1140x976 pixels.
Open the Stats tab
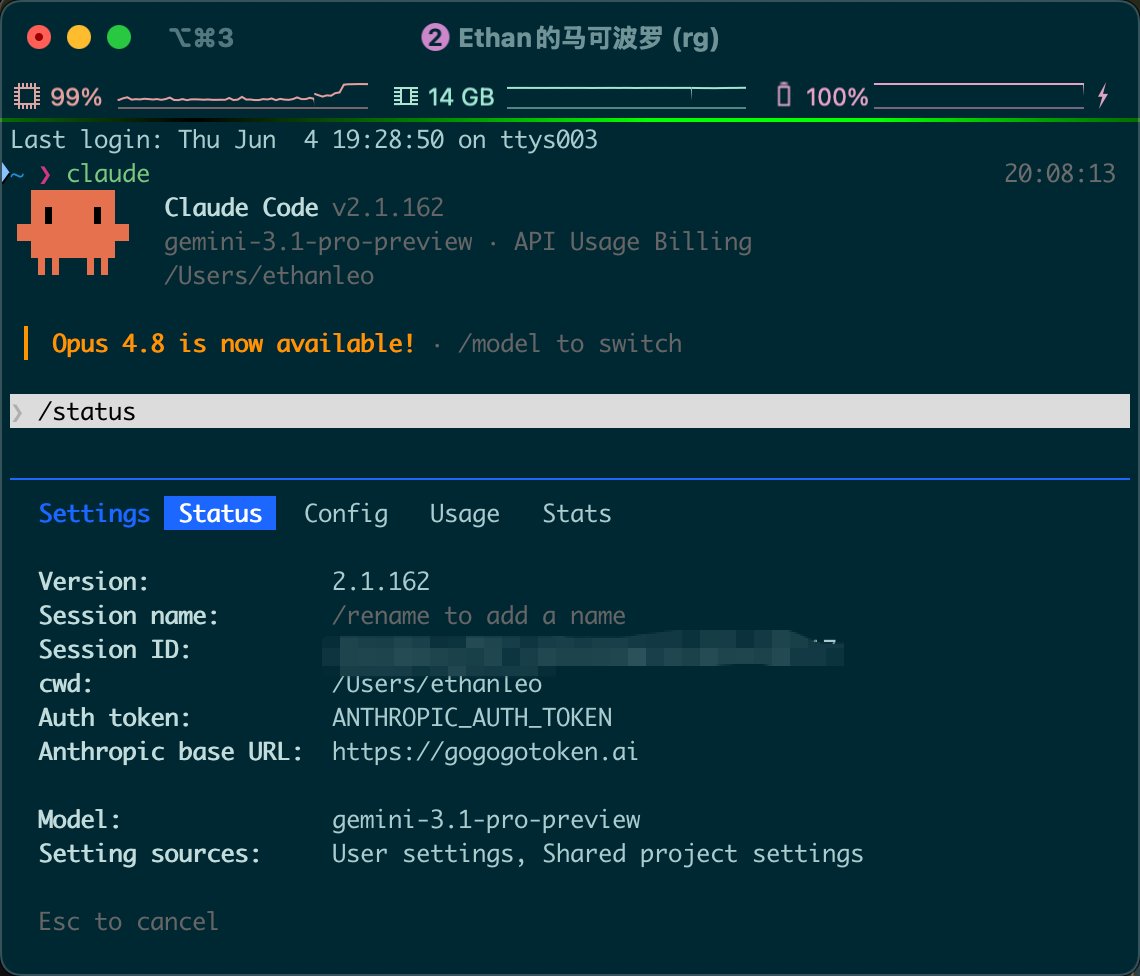(577, 513)
